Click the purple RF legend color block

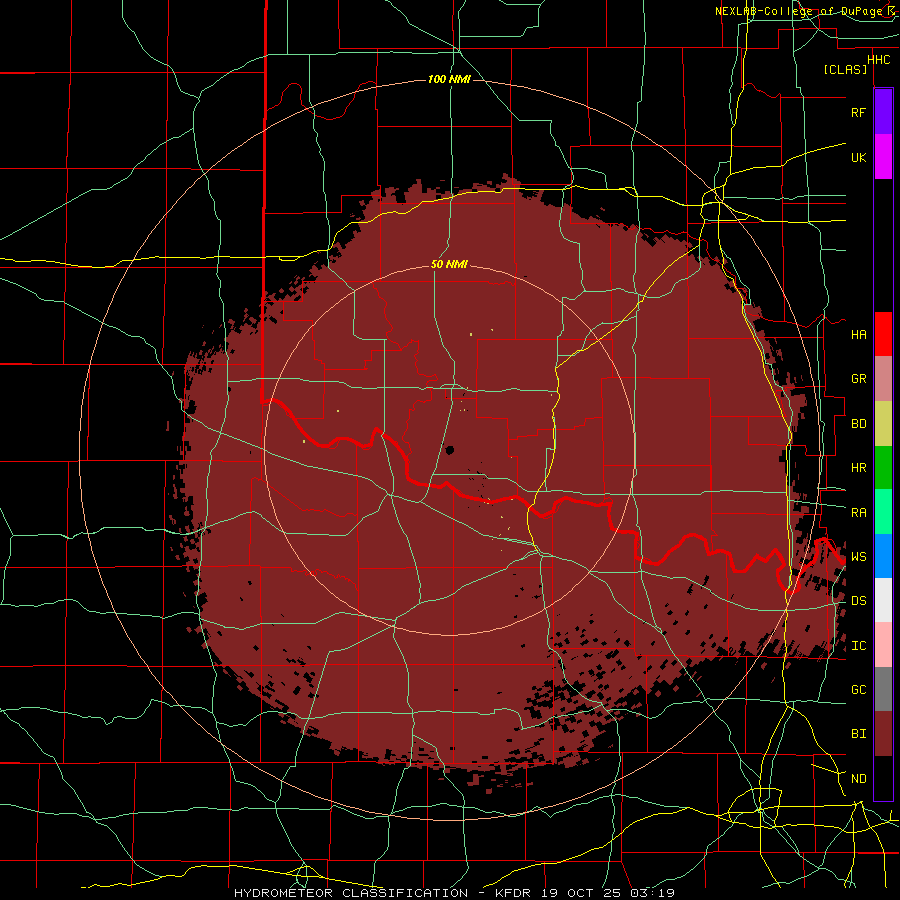point(883,112)
